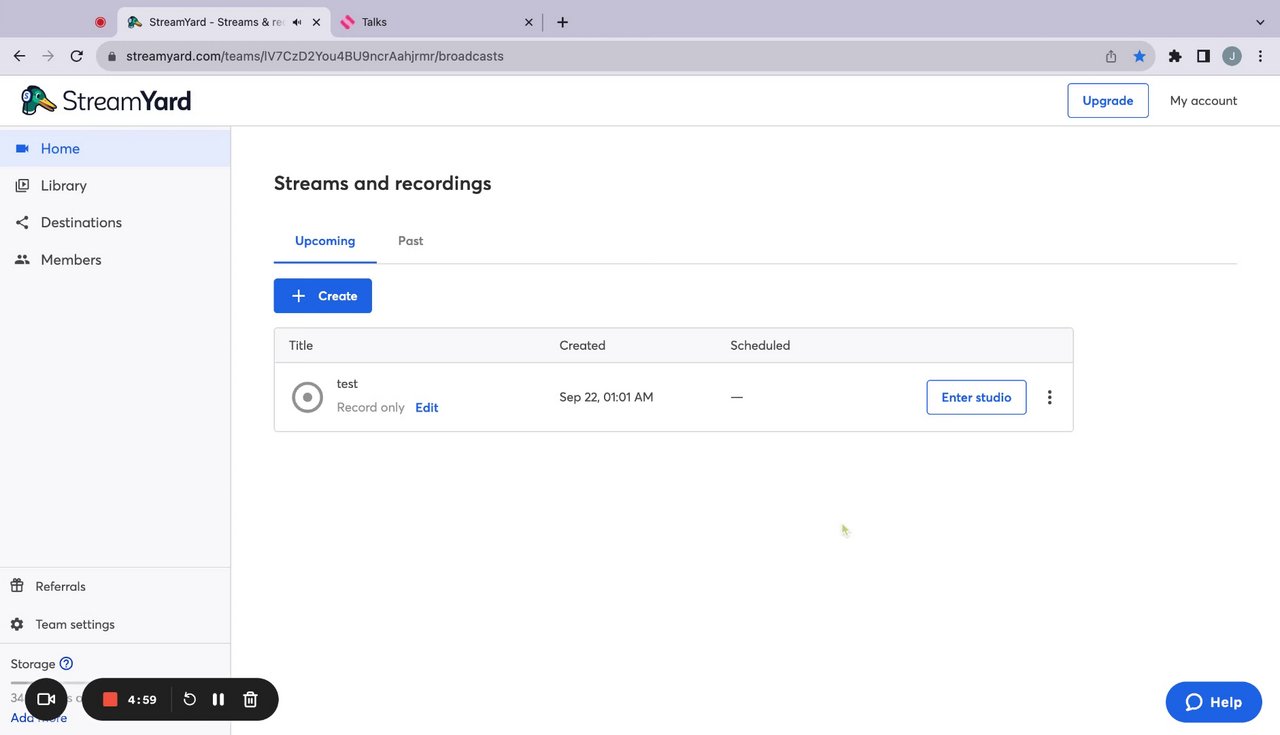Click Enter studio for test

click(976, 397)
